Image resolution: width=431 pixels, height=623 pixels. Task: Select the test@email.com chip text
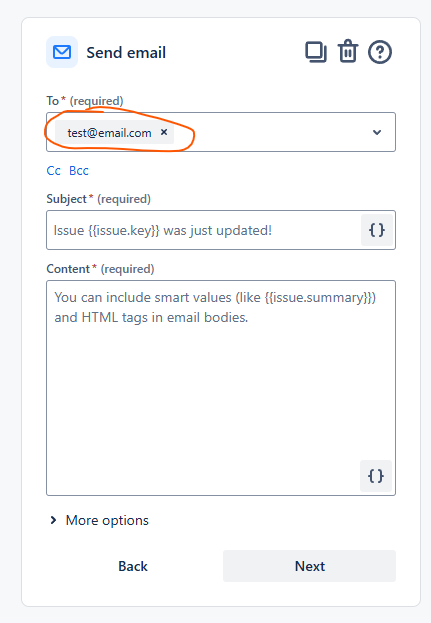pyautogui.click(x=109, y=133)
